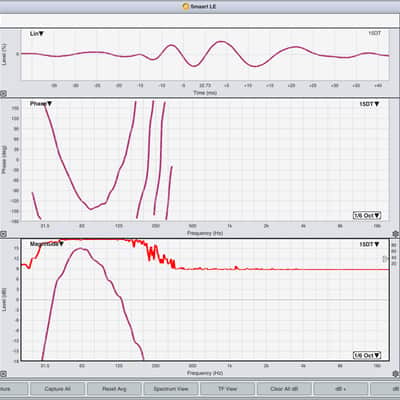400x400 pixels.
Task: Click the dB + button
Action: click(341, 389)
